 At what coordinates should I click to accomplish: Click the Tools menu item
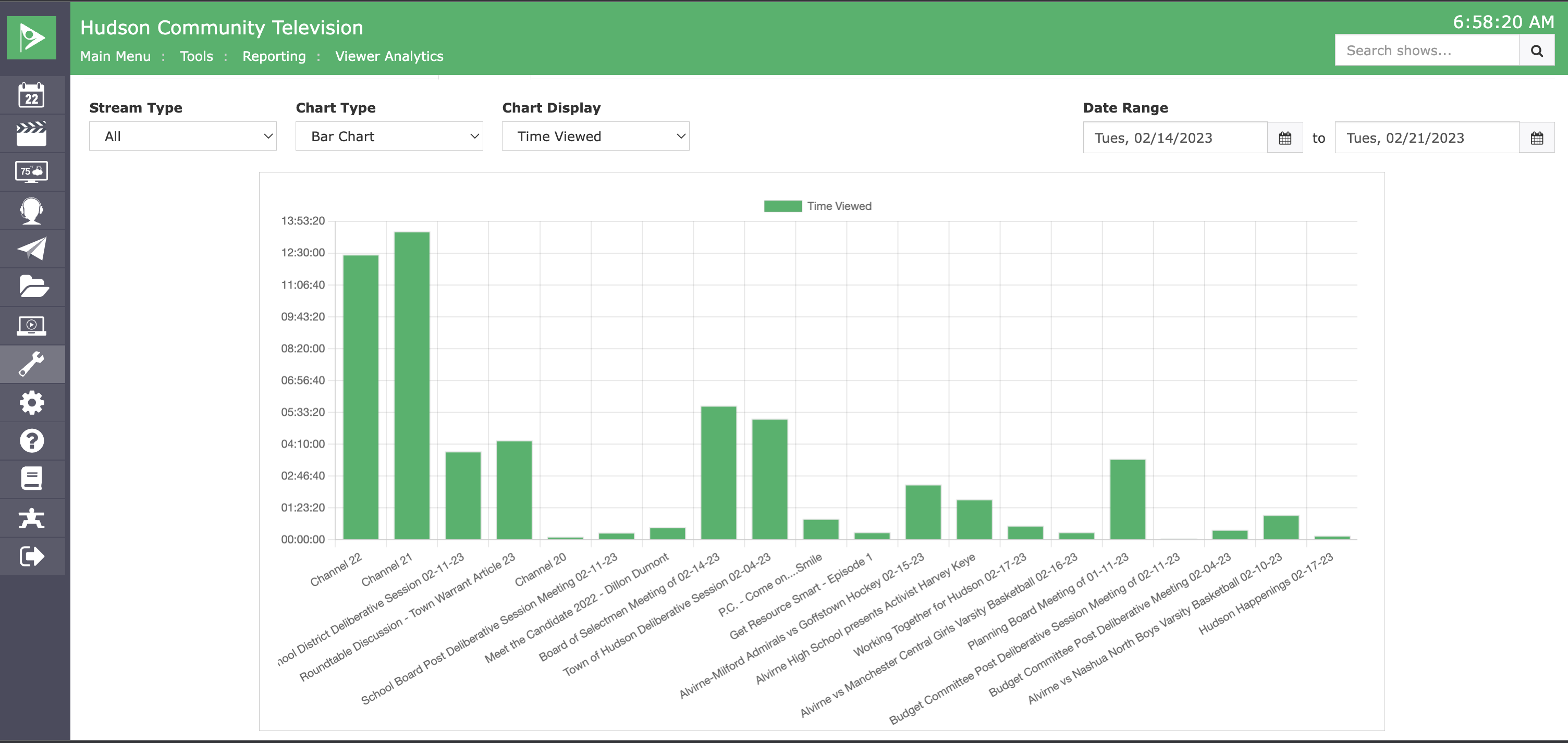[x=195, y=56]
